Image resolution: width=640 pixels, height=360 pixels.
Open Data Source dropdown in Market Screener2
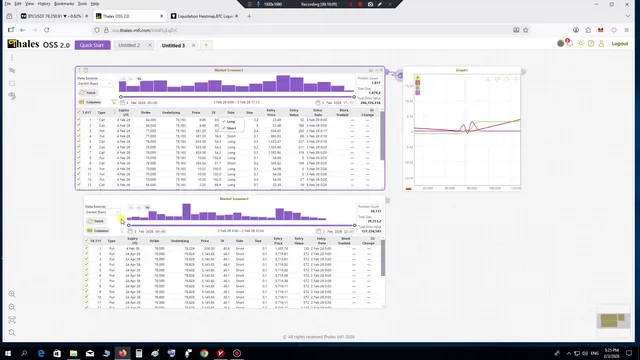[x=102, y=212]
